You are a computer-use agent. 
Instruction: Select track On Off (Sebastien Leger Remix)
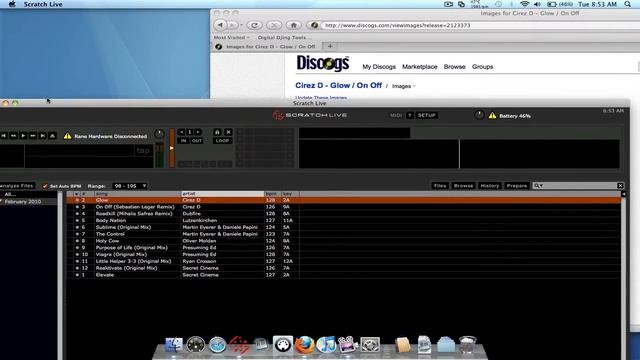tap(344, 207)
